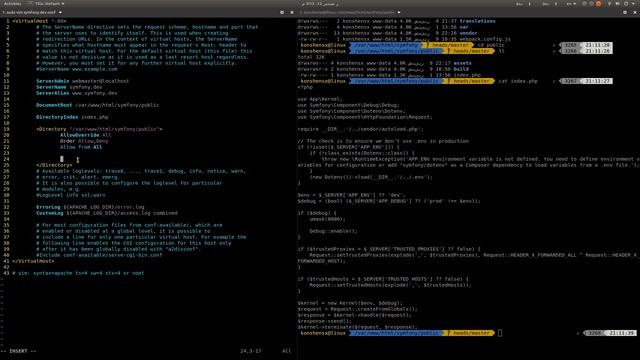Click the 'Order Allow,Deny' line

tap(84, 141)
